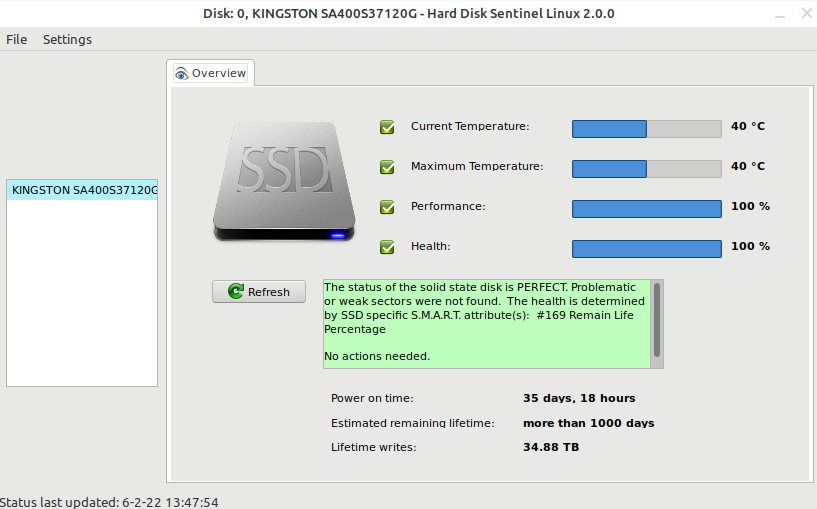
Task: Click the Current Temperature progress bar
Action: click(647, 129)
